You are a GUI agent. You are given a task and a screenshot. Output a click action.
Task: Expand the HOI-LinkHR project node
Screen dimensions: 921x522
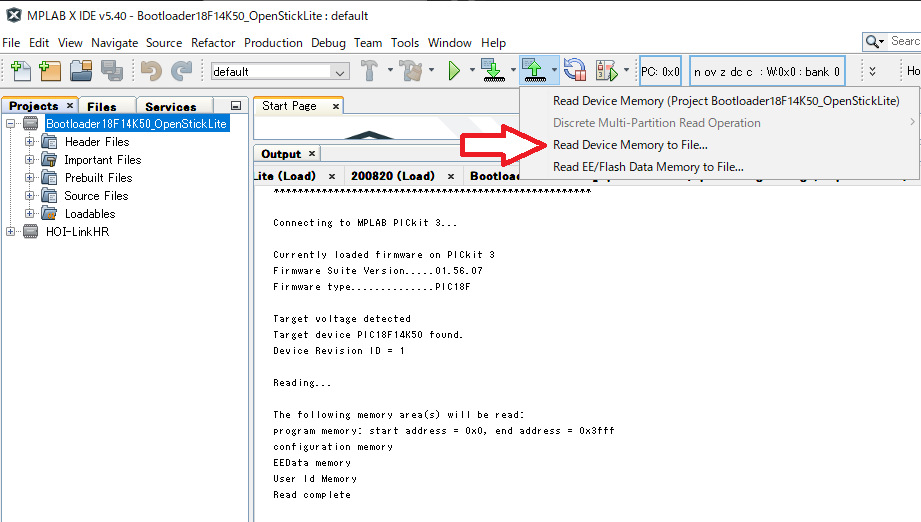tap(11, 231)
